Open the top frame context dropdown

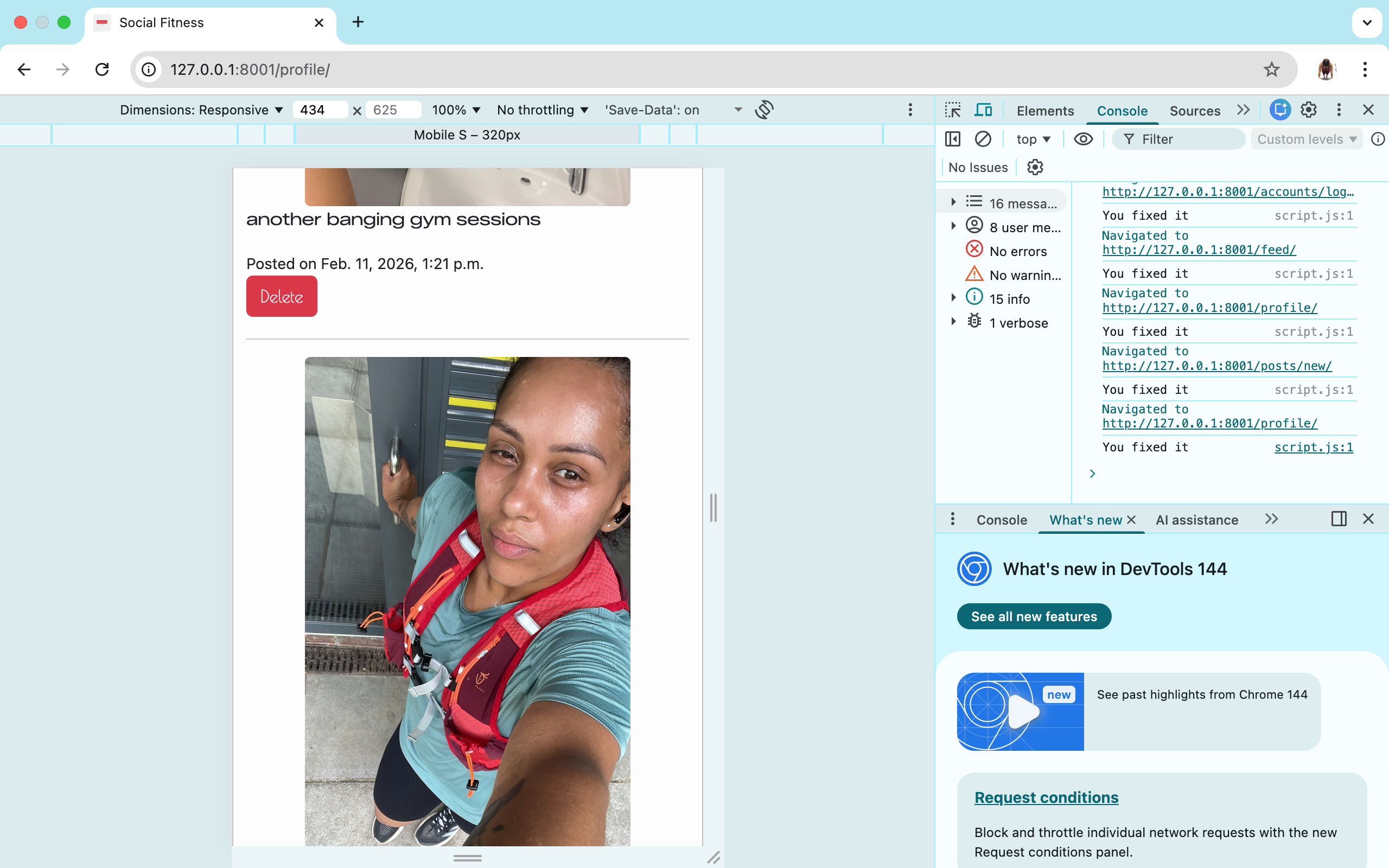[x=1033, y=138]
